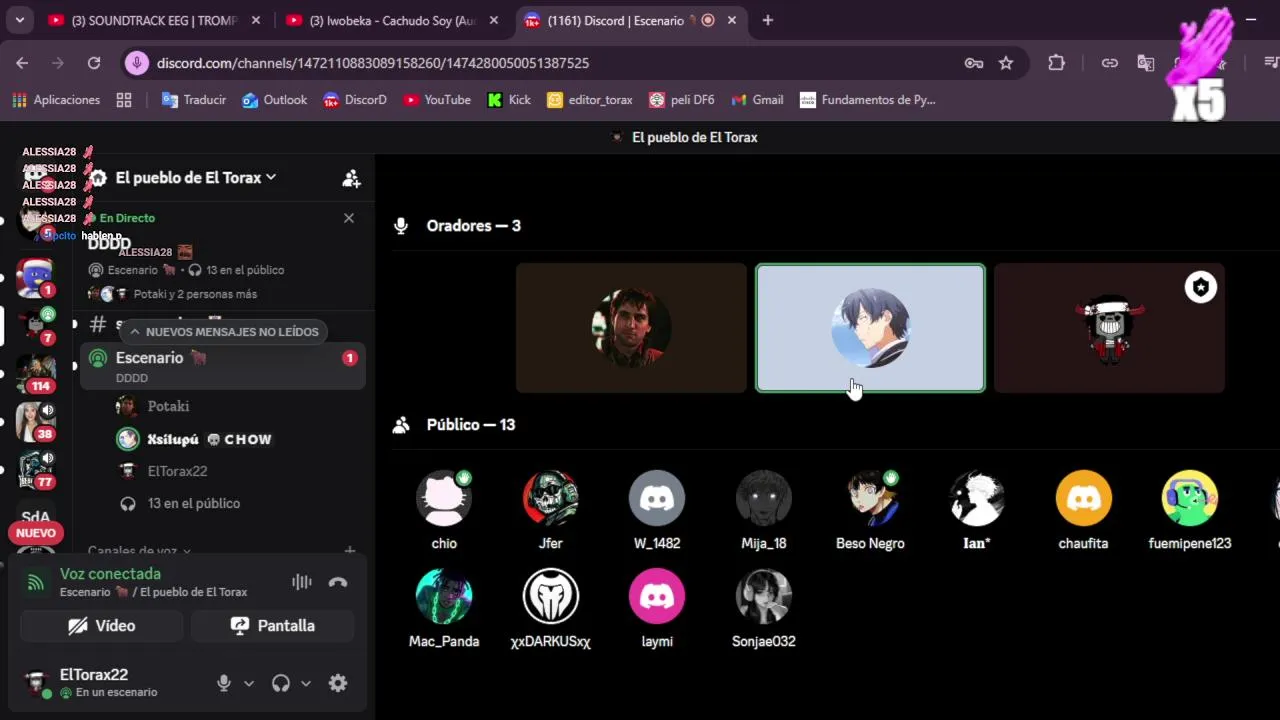Open the microphone input options arrow
The image size is (1280, 720).
(249, 683)
